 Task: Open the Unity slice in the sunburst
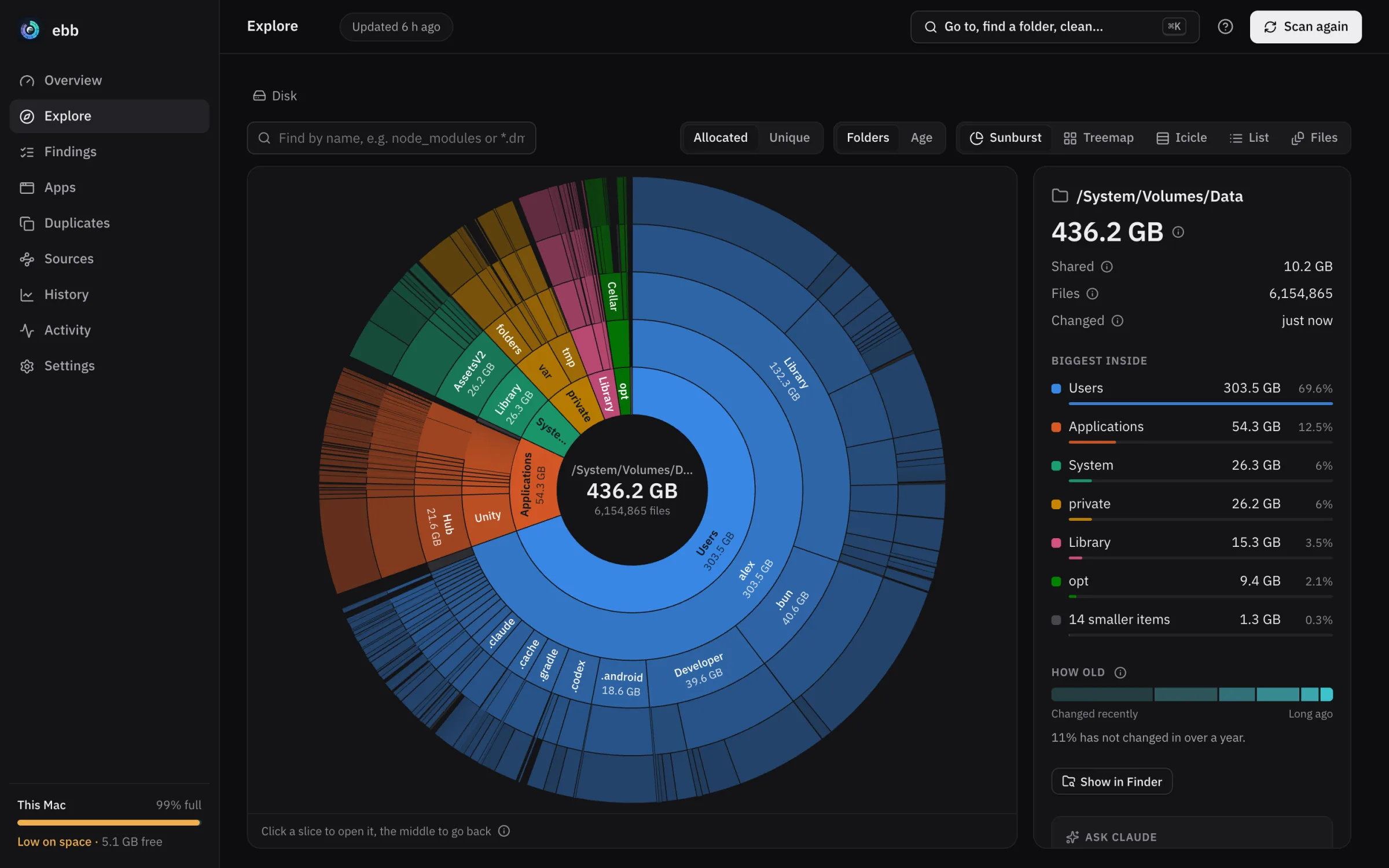point(487,516)
